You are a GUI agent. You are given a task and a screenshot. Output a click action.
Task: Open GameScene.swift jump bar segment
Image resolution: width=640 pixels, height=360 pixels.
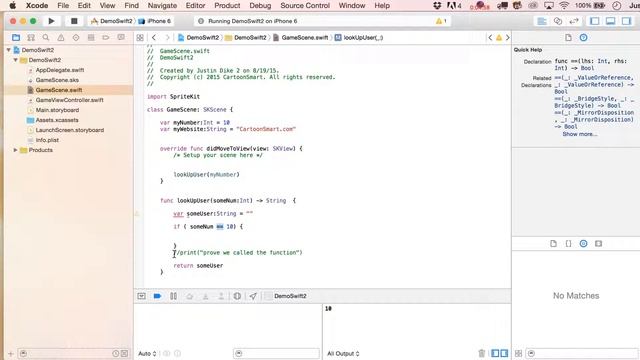[x=300, y=38]
